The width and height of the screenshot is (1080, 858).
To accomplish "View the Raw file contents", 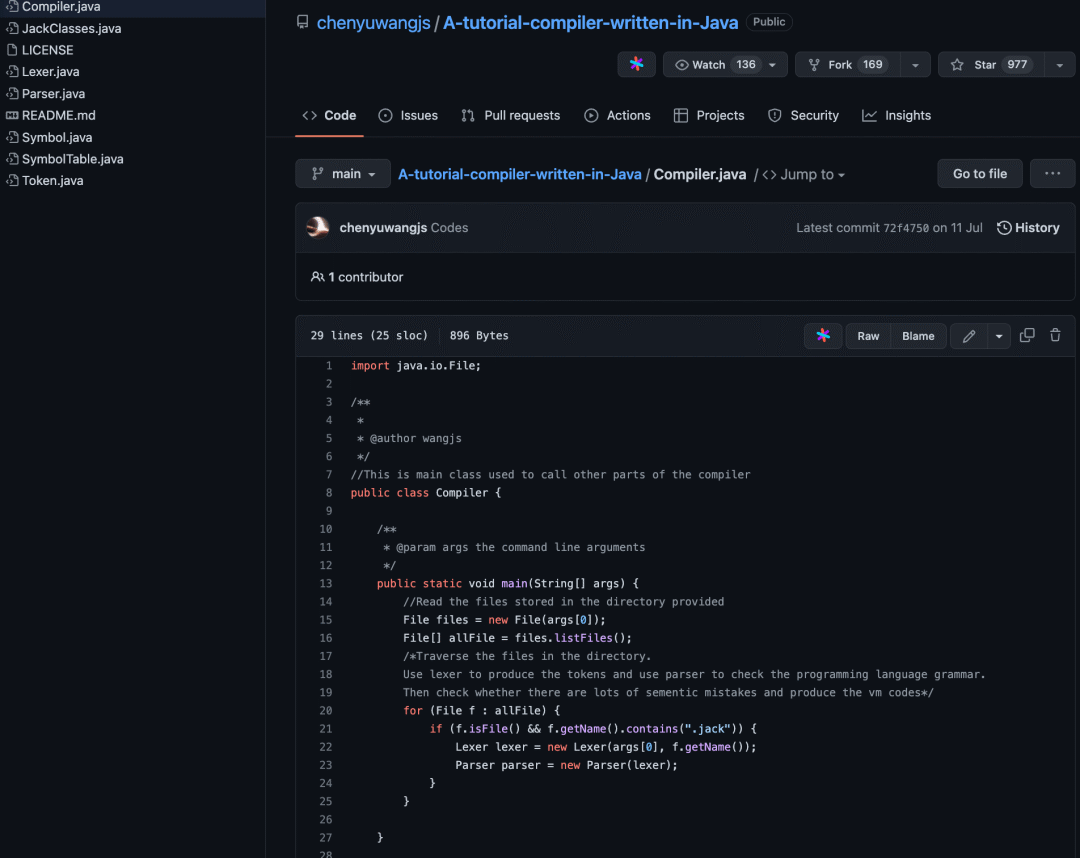I will [x=868, y=336].
